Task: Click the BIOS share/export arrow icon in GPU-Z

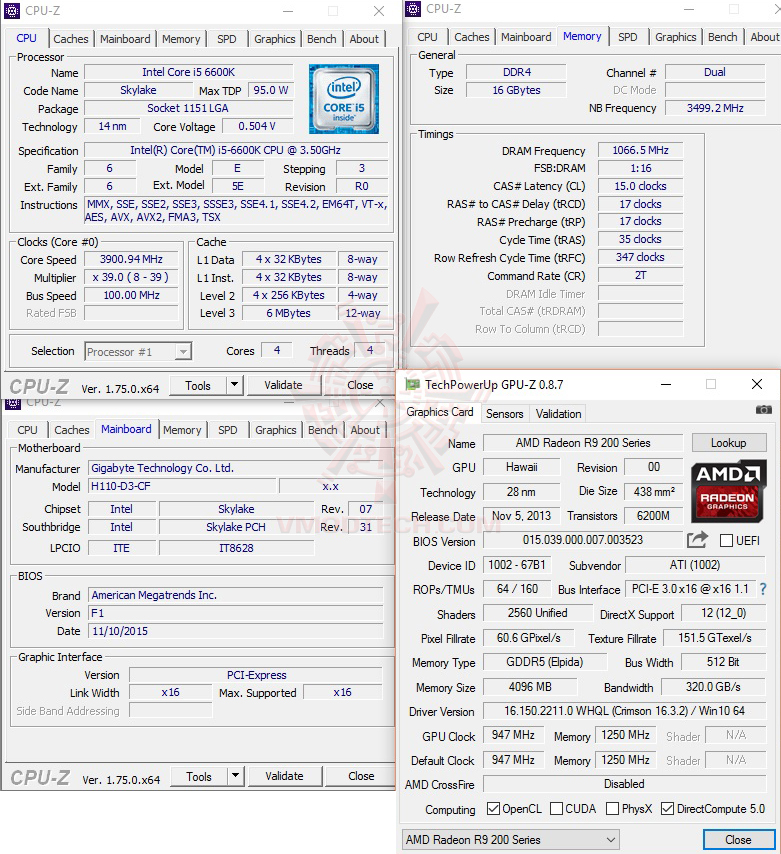Action: point(697,540)
